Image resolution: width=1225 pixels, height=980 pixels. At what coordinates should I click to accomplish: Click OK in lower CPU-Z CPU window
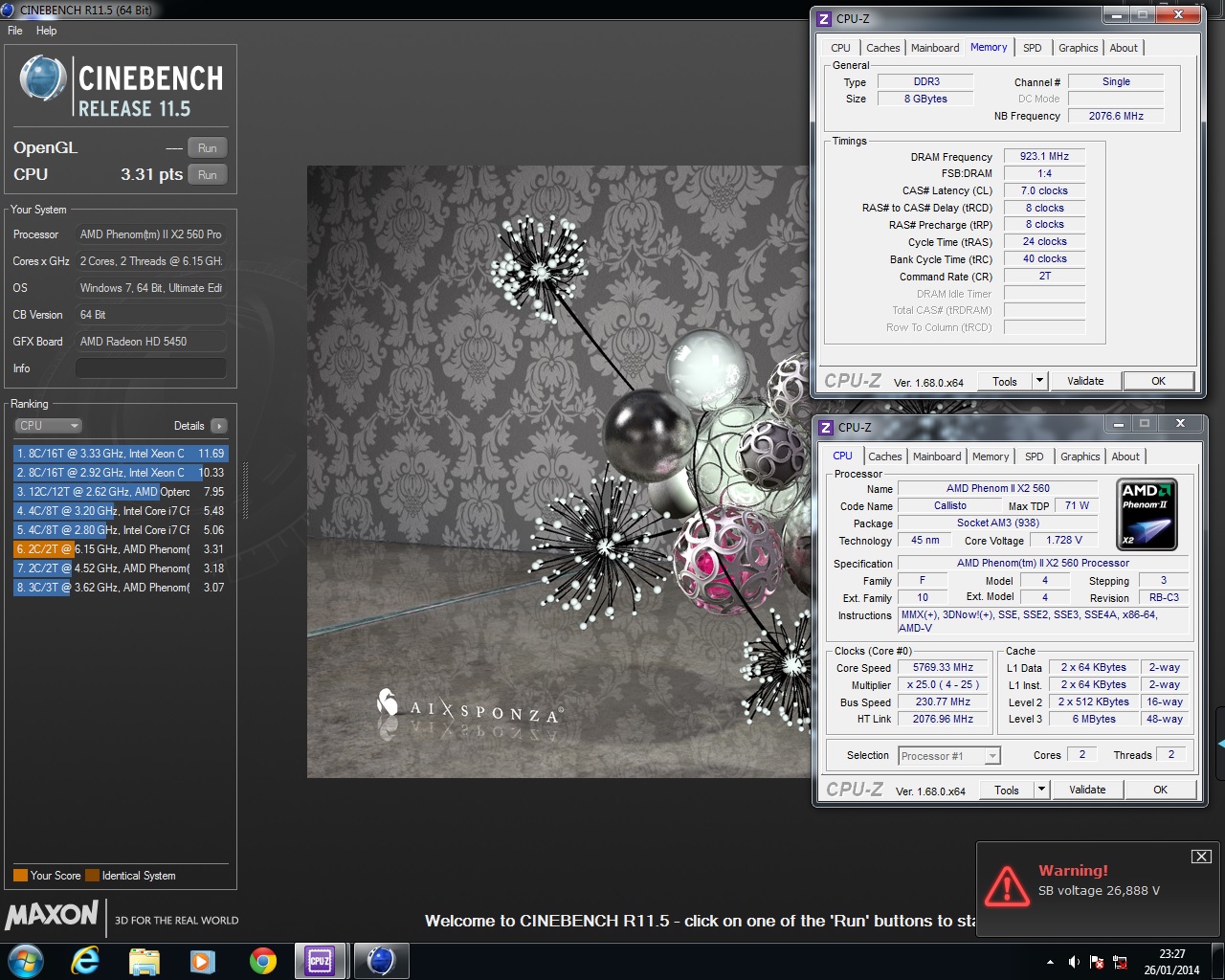click(1160, 790)
